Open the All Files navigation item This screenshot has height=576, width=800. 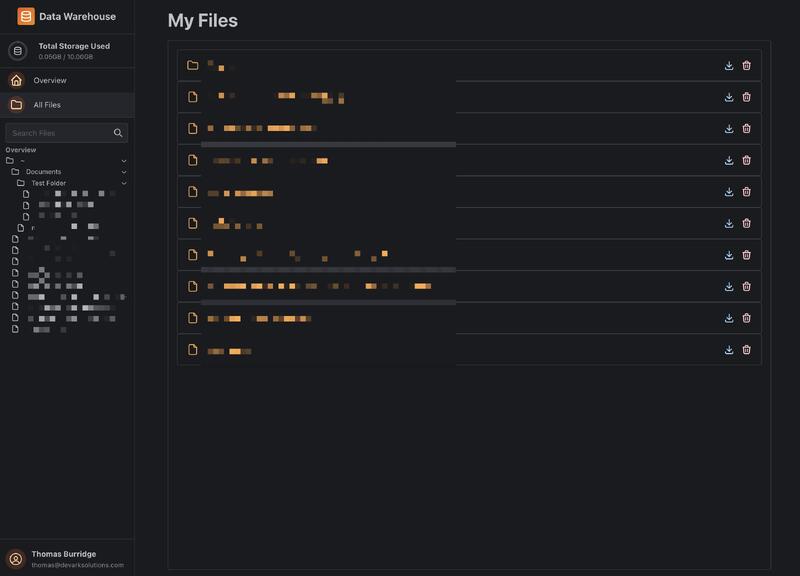tap(47, 105)
